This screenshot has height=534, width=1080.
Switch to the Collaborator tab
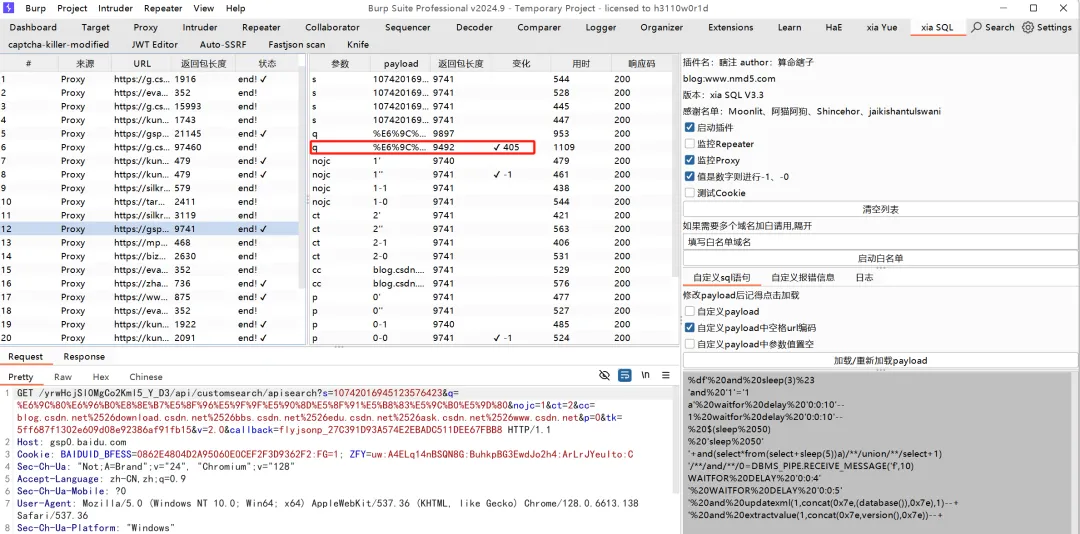pyautogui.click(x=332, y=28)
